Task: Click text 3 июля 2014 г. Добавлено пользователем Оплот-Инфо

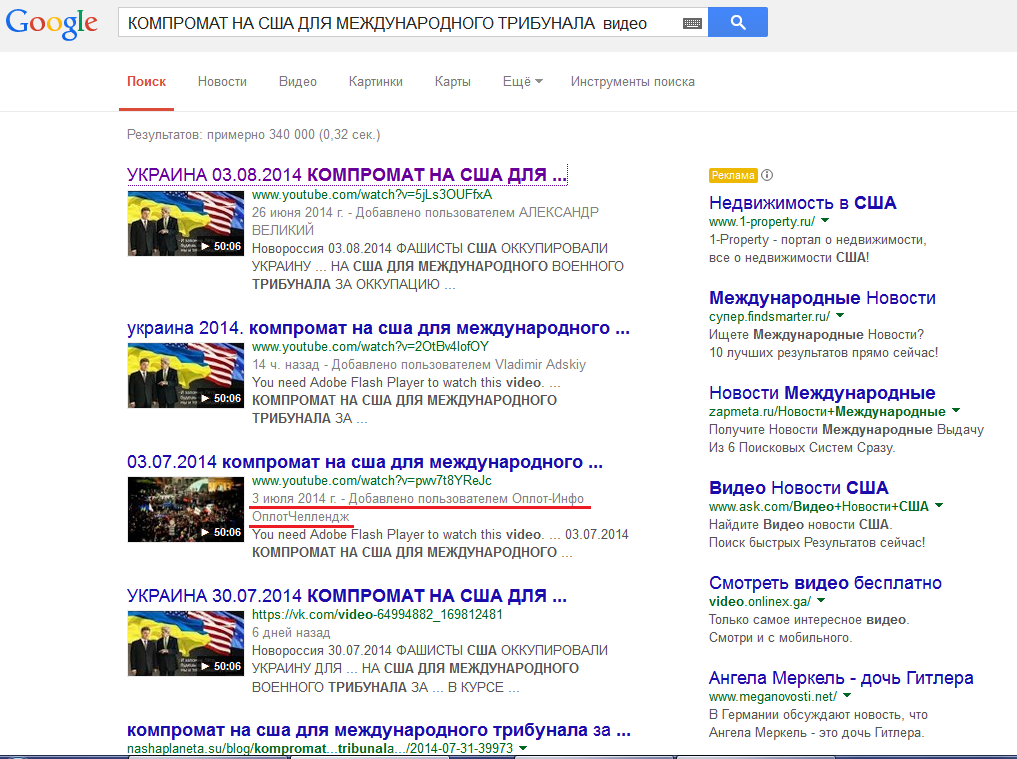Action: (418, 499)
